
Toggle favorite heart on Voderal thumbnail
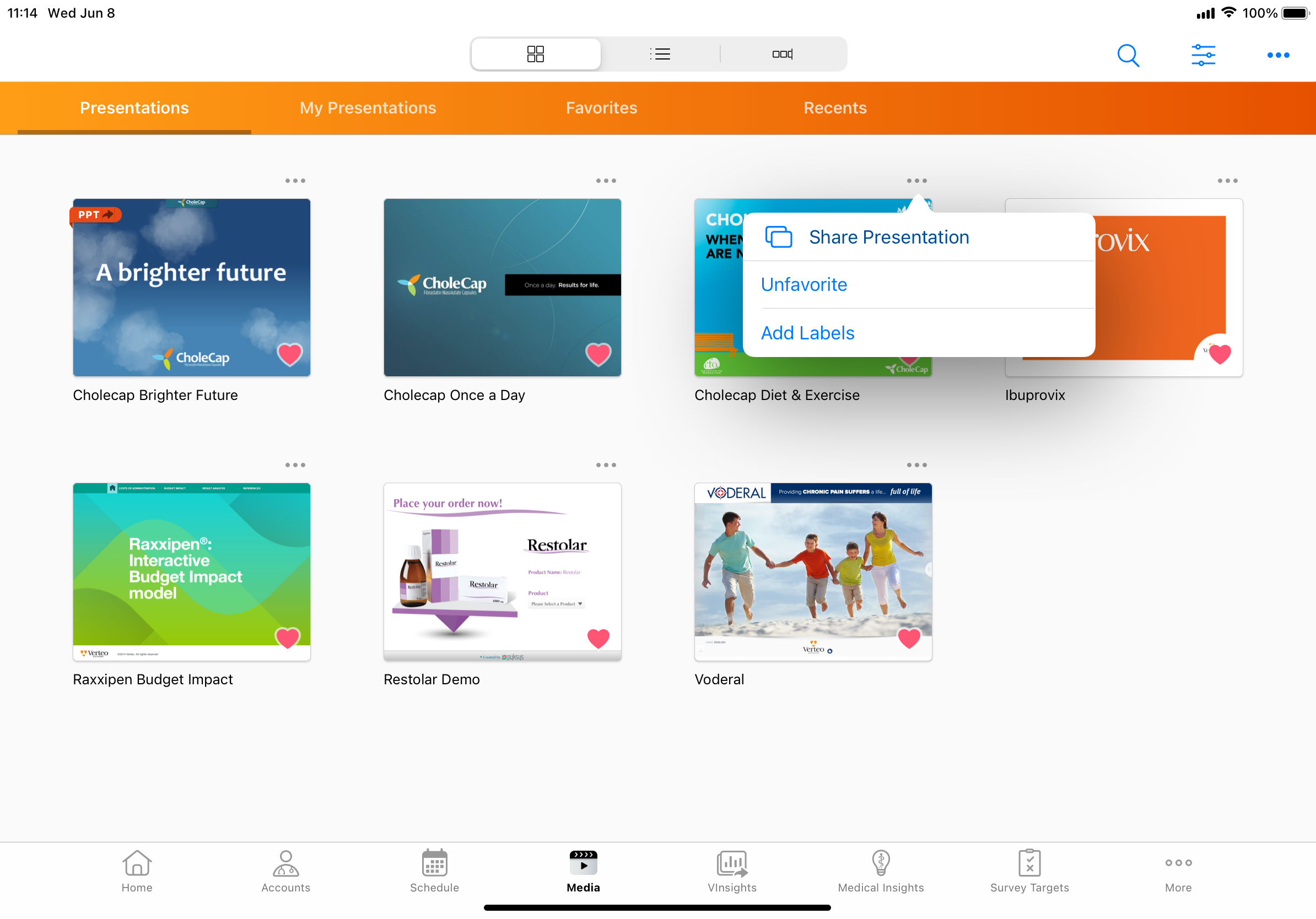coord(909,637)
